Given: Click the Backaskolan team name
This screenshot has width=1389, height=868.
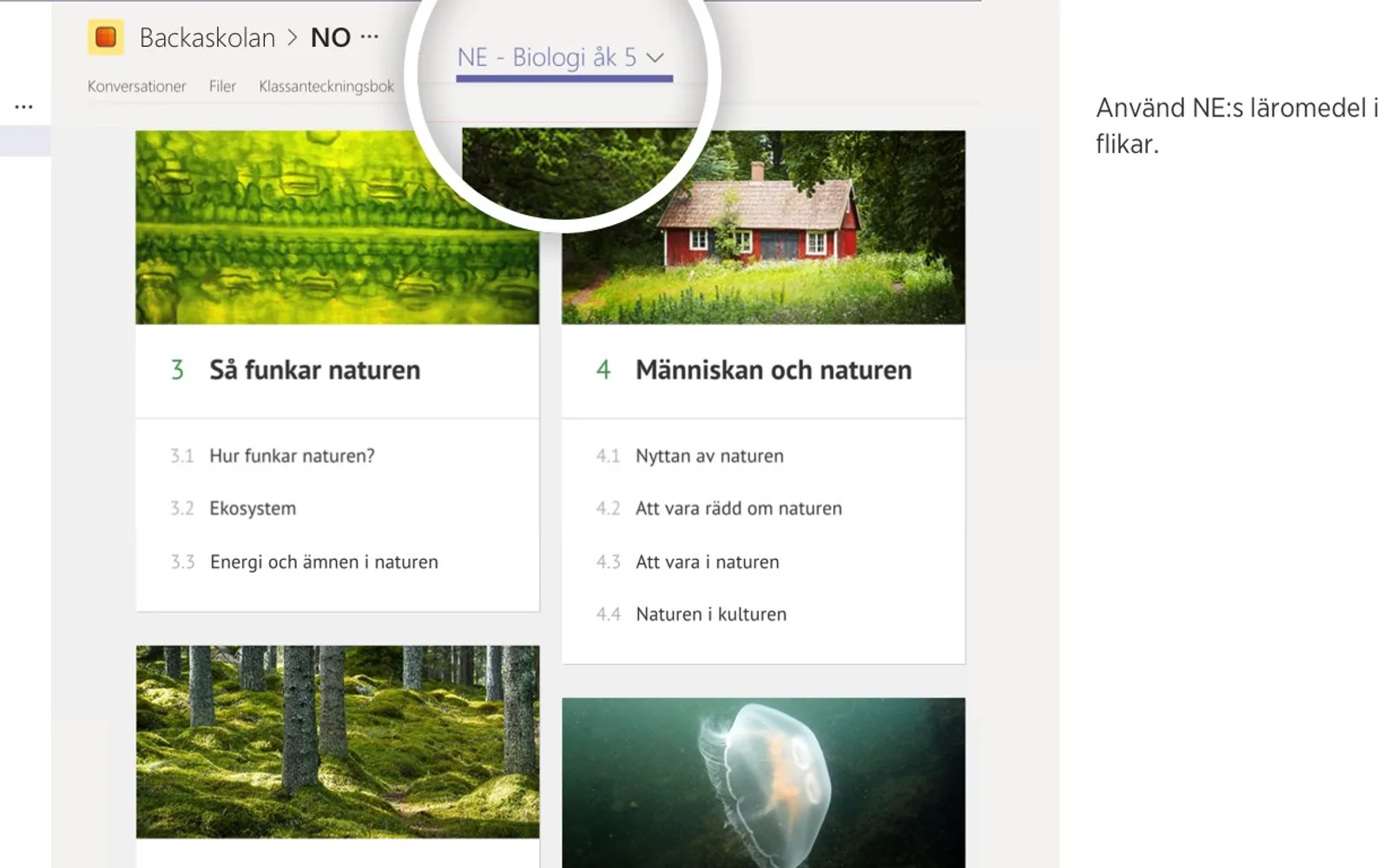Looking at the screenshot, I should click(x=207, y=37).
